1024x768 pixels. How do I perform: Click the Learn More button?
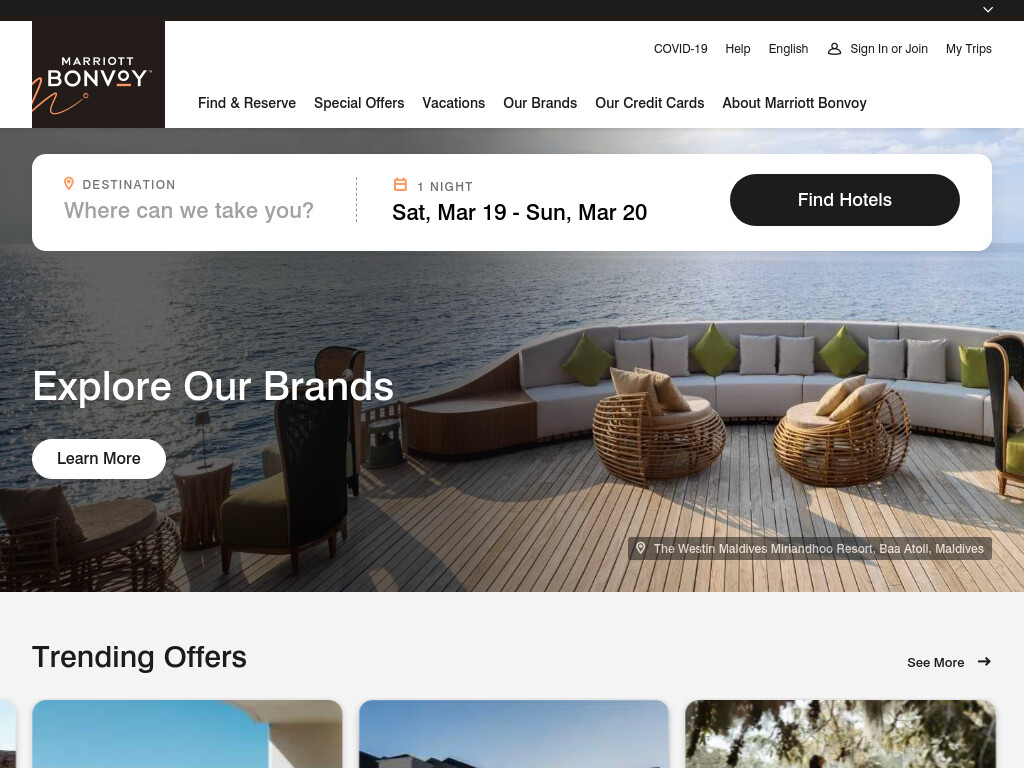tap(99, 458)
